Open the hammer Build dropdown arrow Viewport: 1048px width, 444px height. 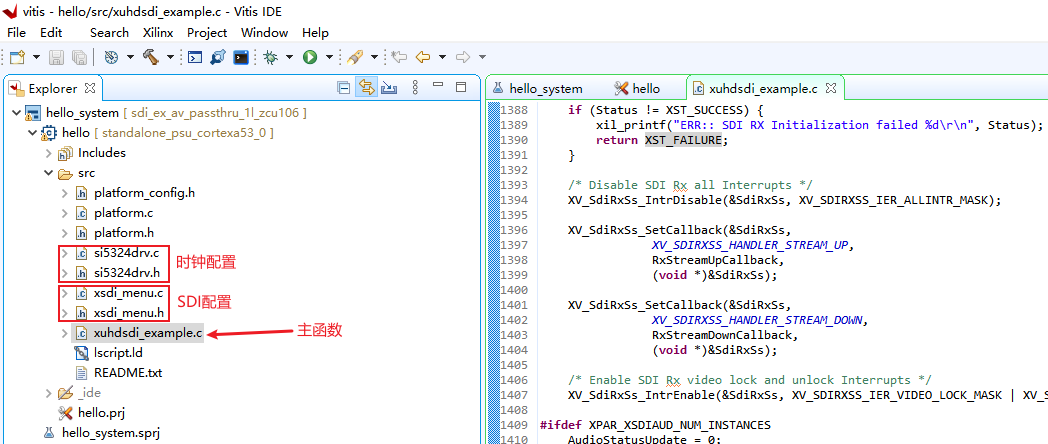tap(170, 58)
